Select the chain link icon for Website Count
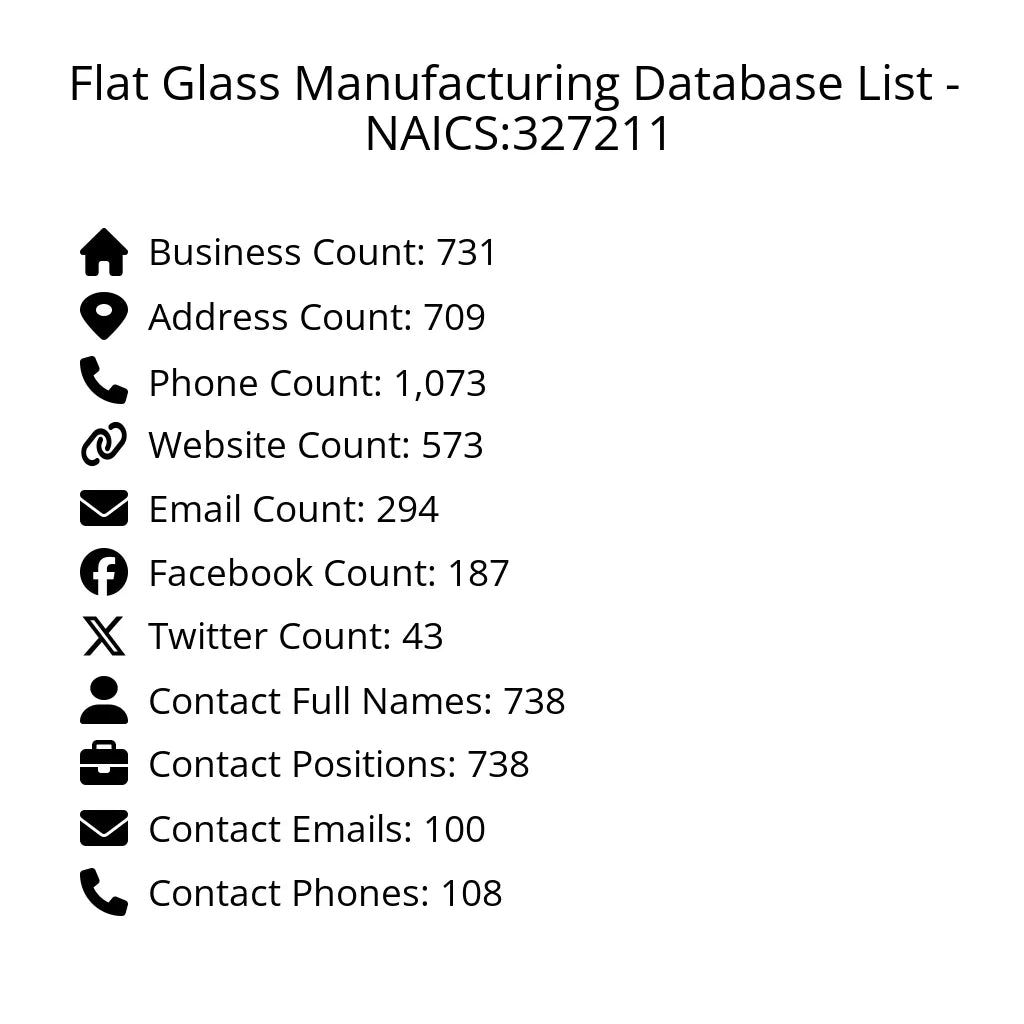The image size is (1024, 1024). pos(104,445)
